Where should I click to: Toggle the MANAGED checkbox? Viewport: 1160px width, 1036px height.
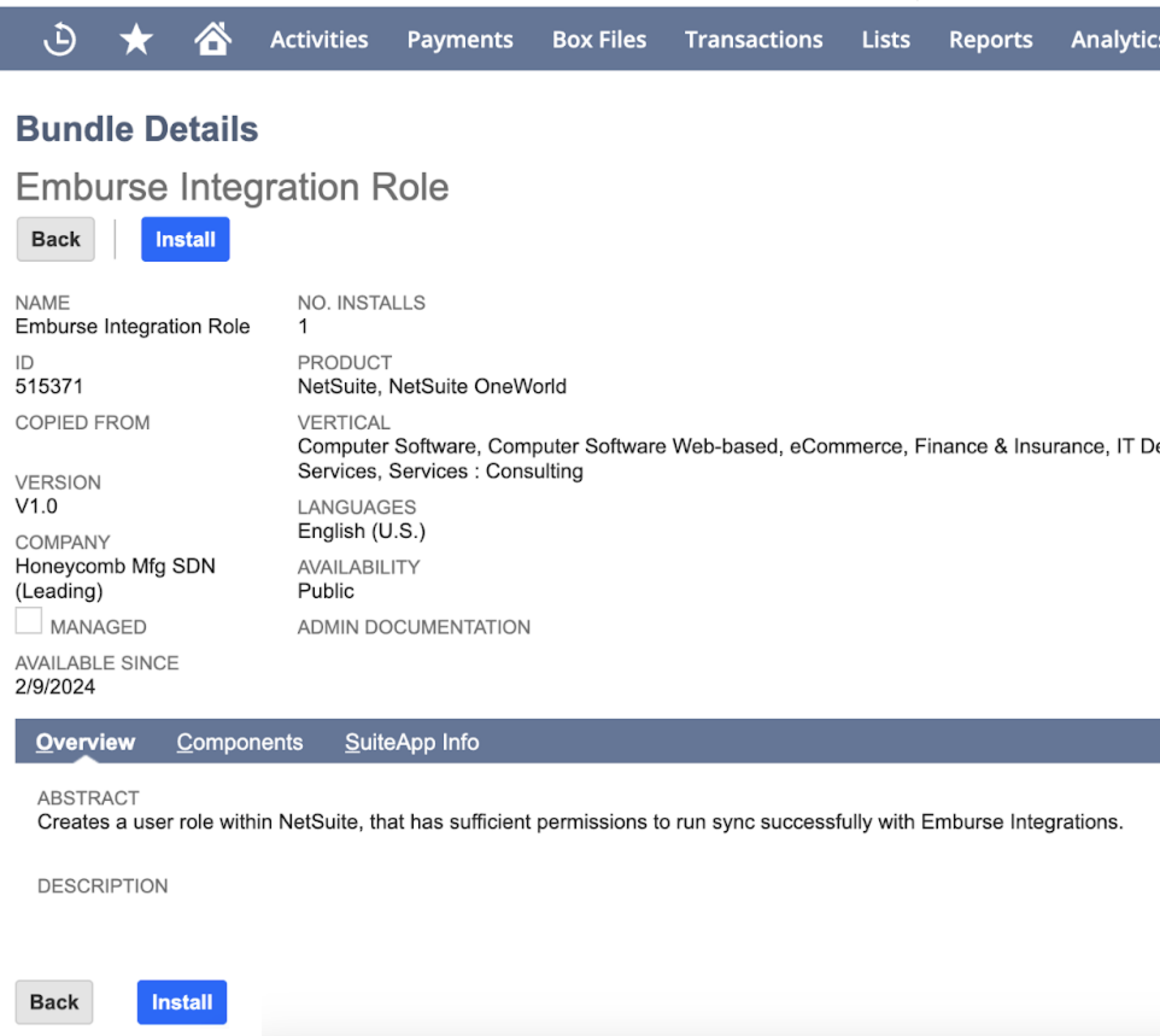click(28, 621)
